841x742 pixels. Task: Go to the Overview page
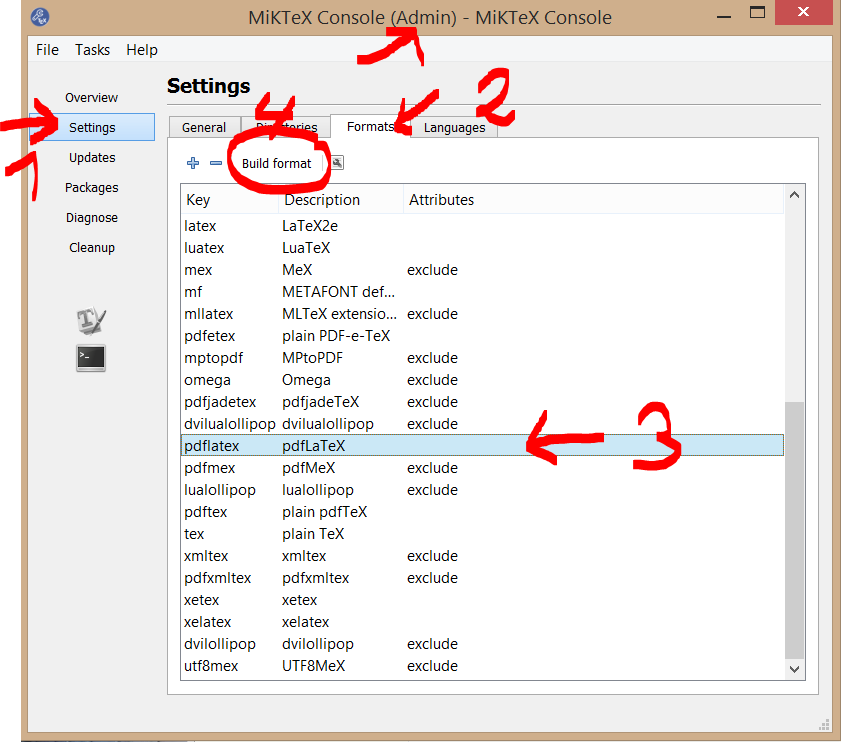click(x=91, y=98)
